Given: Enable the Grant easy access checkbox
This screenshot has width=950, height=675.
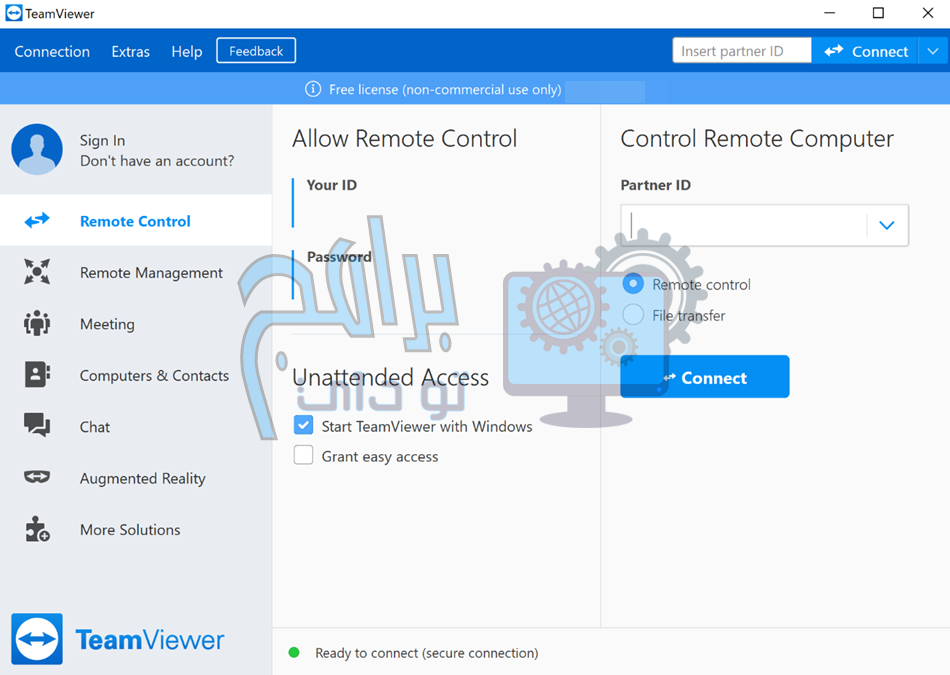Looking at the screenshot, I should tap(303, 456).
